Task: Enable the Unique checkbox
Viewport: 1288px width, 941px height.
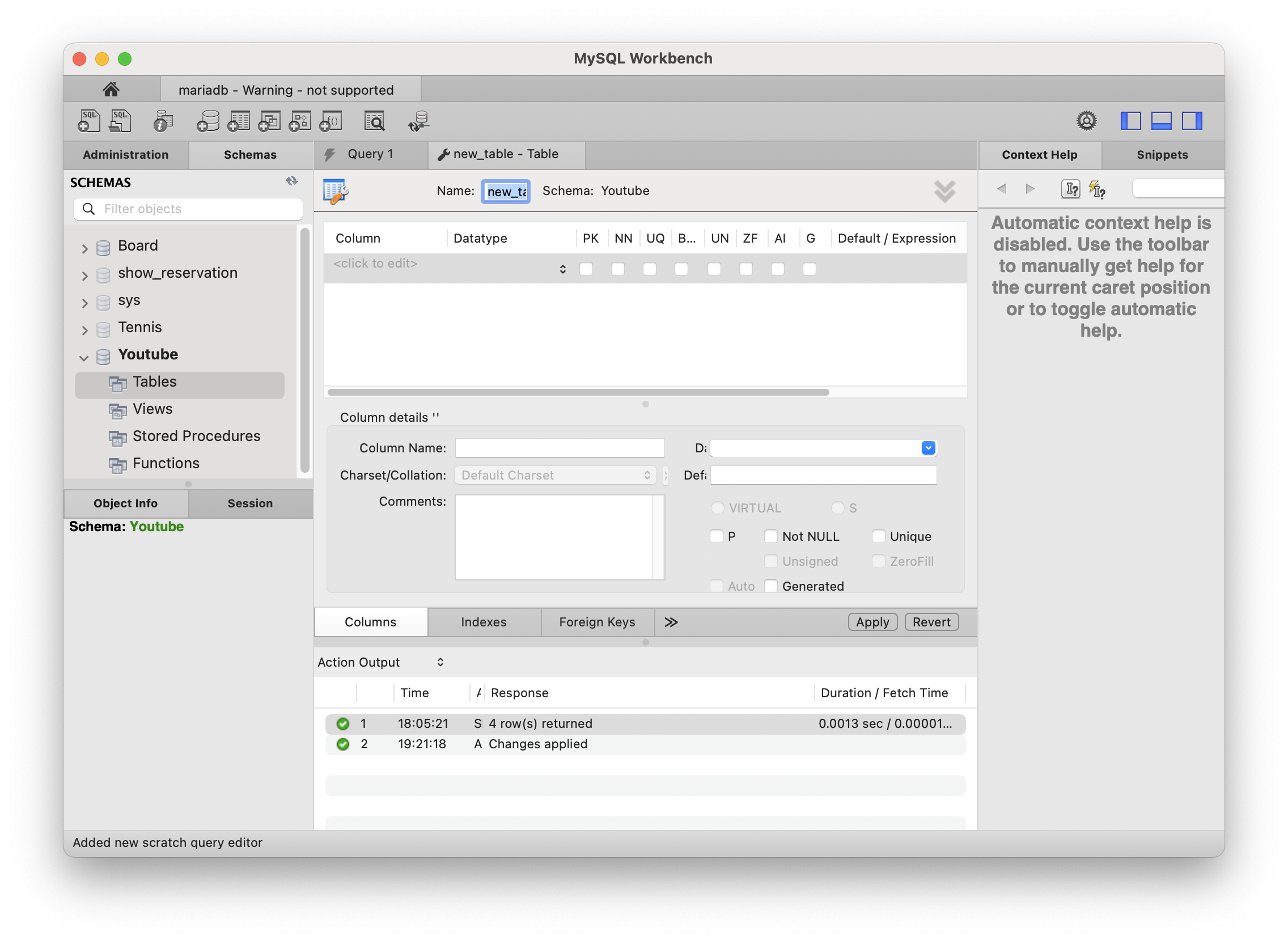Action: point(879,537)
